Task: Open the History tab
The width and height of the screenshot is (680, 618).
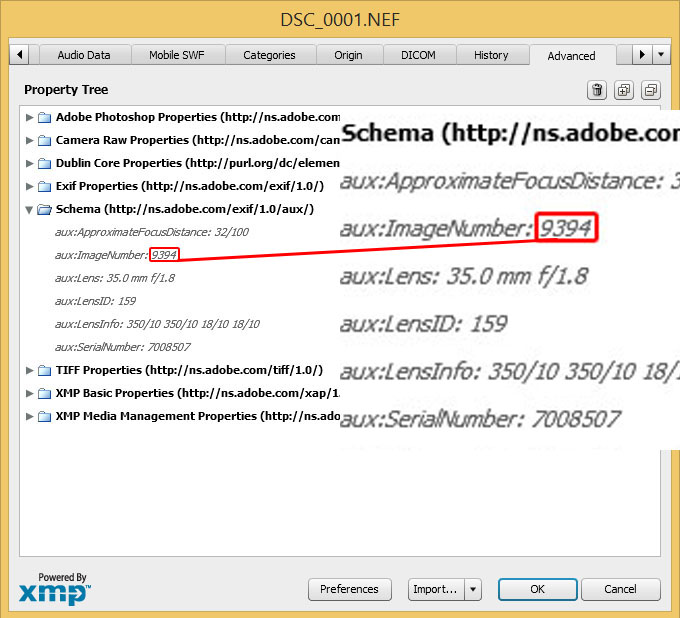Action: 491,55
